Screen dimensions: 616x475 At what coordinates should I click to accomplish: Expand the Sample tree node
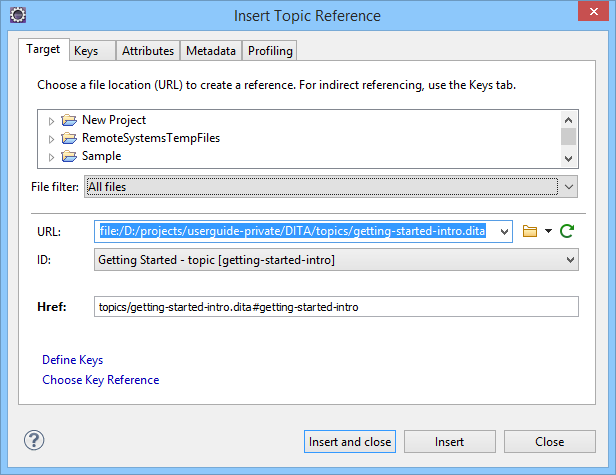coord(52,157)
